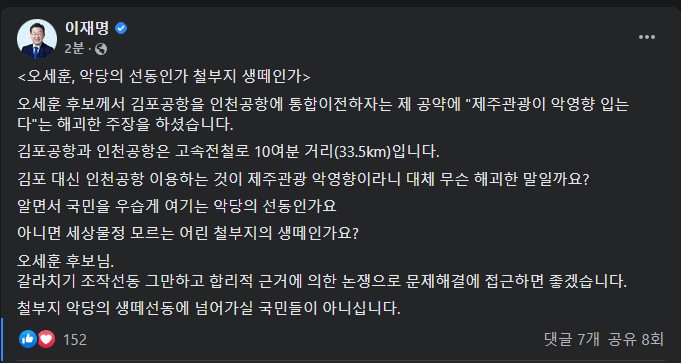
Task: Click the headline <오세훈, 악당의 선동인가 철부지 생떼인가>
Action: pos(164,77)
